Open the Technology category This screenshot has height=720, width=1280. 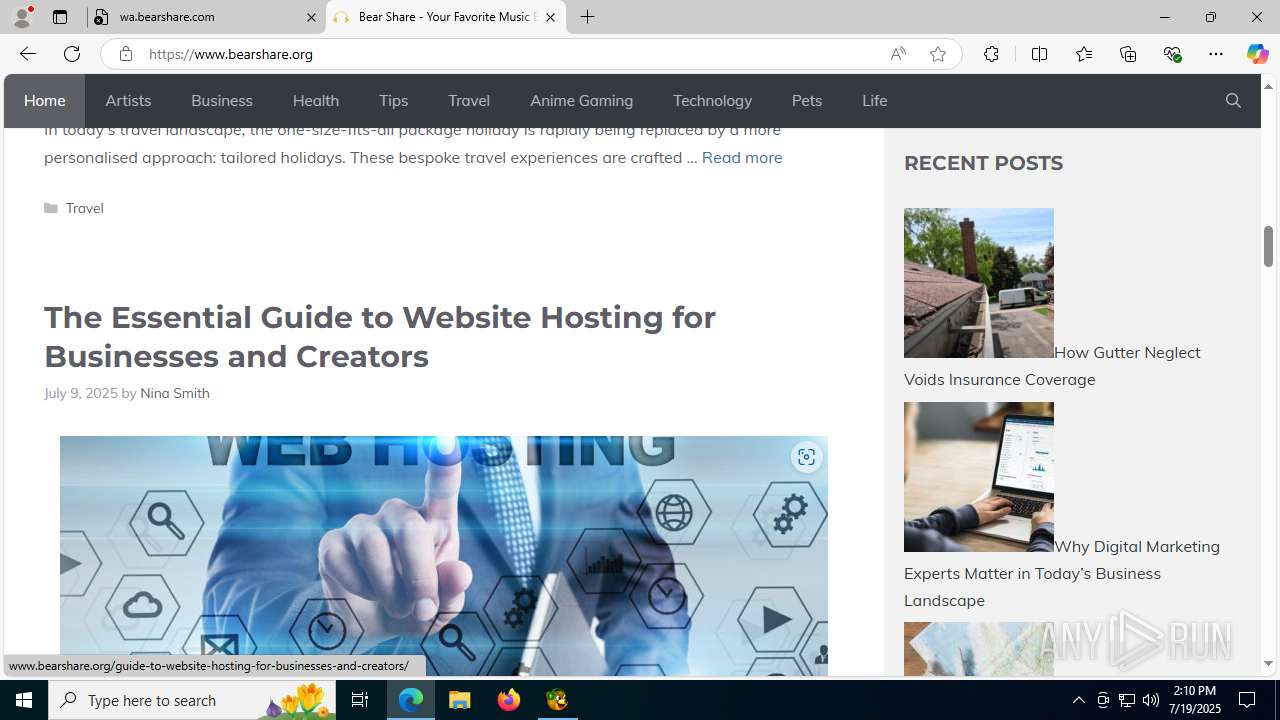[x=712, y=101]
